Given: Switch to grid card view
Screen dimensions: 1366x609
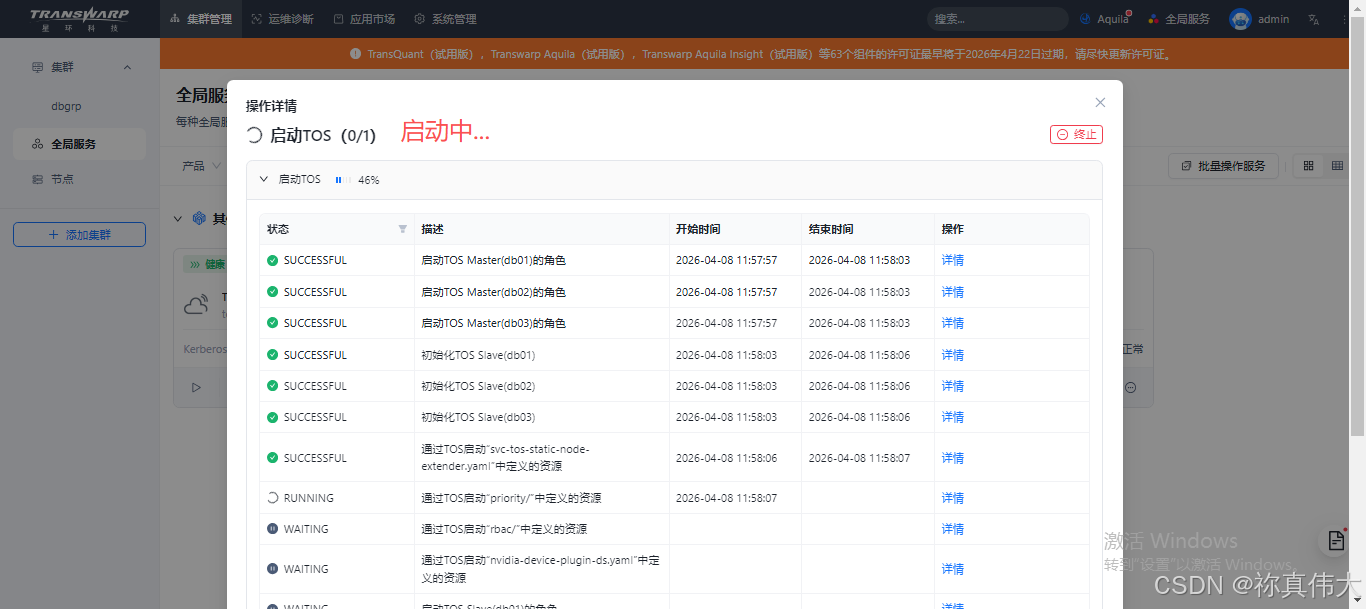Looking at the screenshot, I should tap(1308, 166).
